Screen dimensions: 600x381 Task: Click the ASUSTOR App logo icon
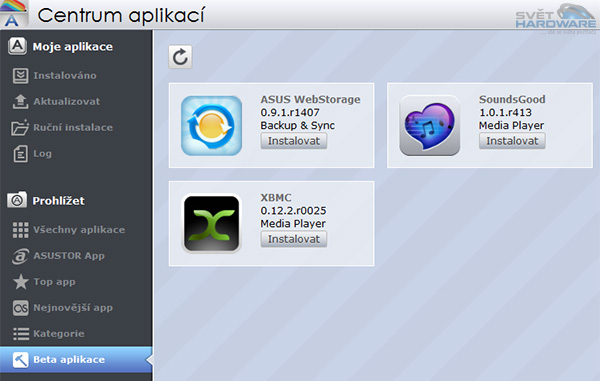click(20, 256)
